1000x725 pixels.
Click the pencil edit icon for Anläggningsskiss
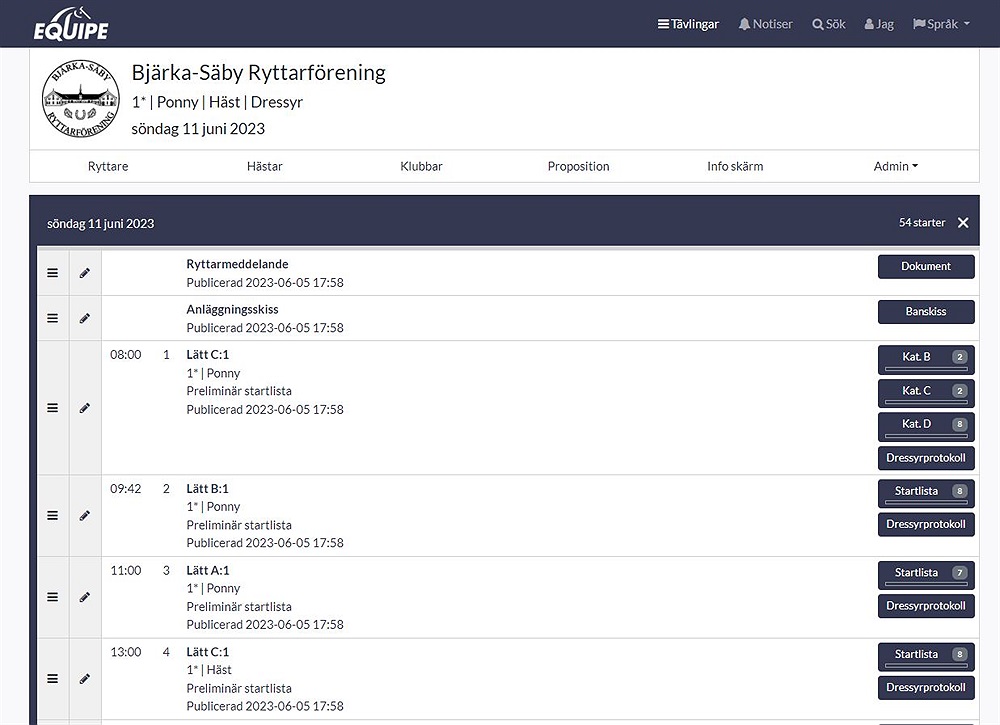coord(85,318)
